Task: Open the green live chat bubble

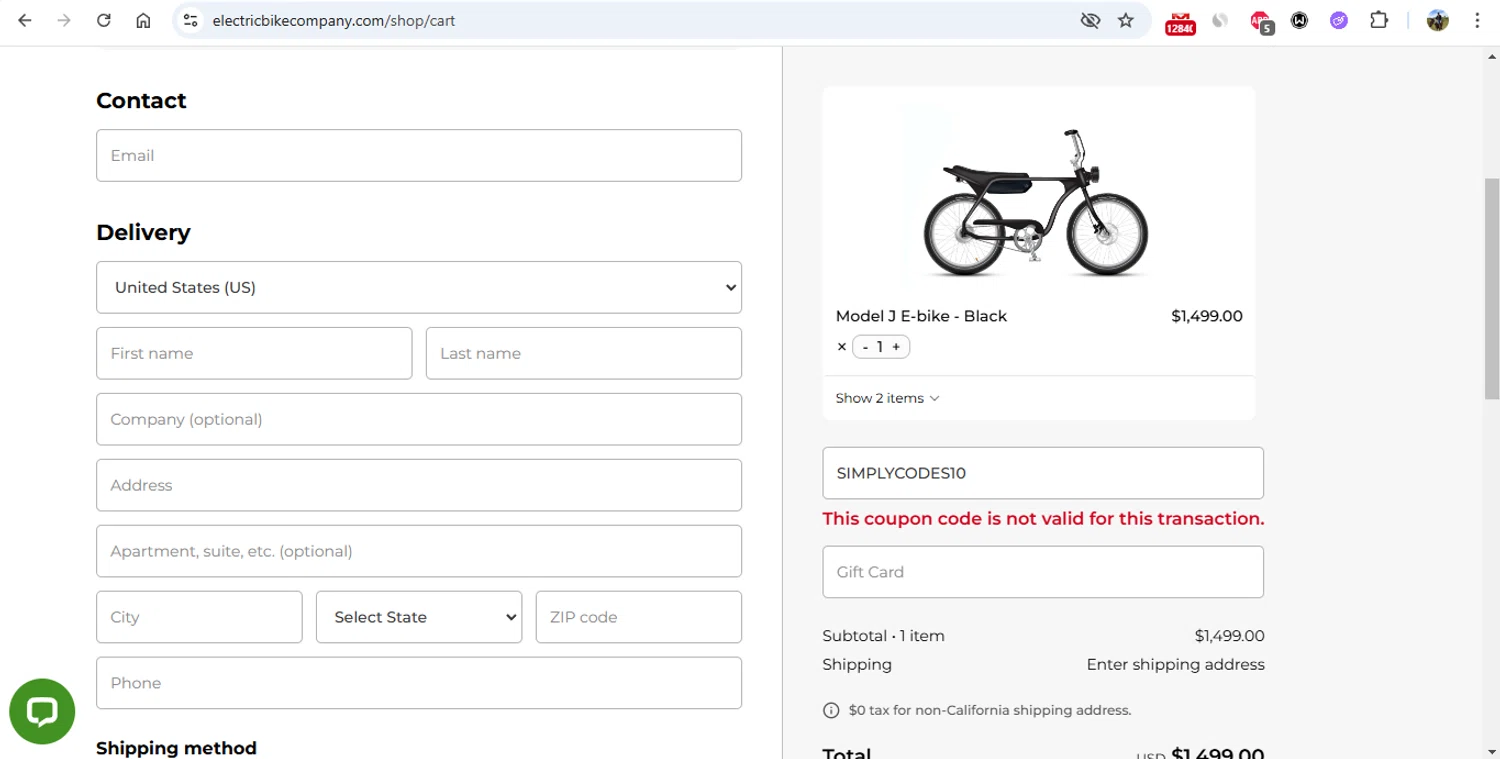Action: [x=42, y=712]
